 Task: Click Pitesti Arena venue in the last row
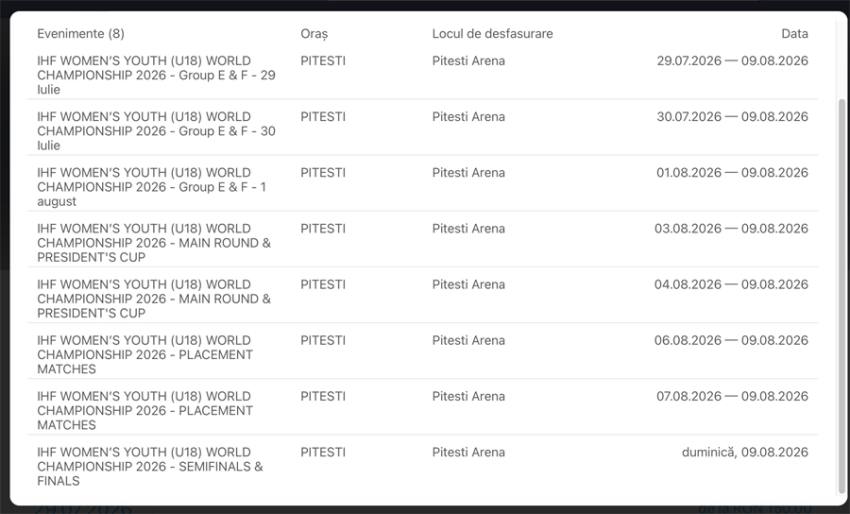tap(468, 452)
